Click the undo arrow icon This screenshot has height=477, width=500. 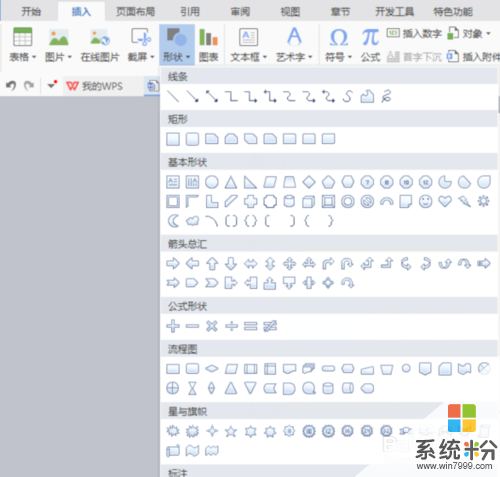point(11,86)
